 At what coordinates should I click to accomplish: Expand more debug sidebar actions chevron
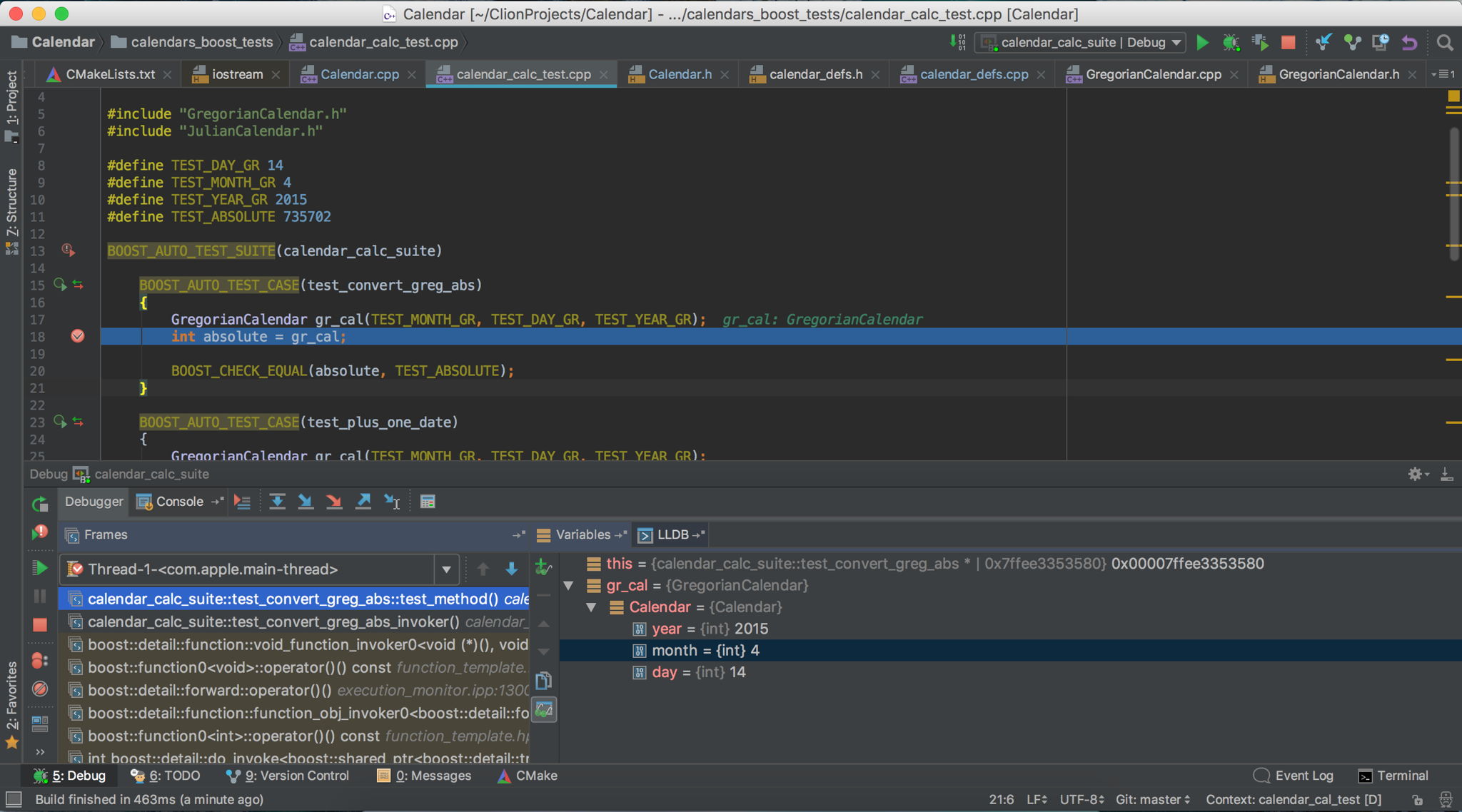(x=40, y=751)
